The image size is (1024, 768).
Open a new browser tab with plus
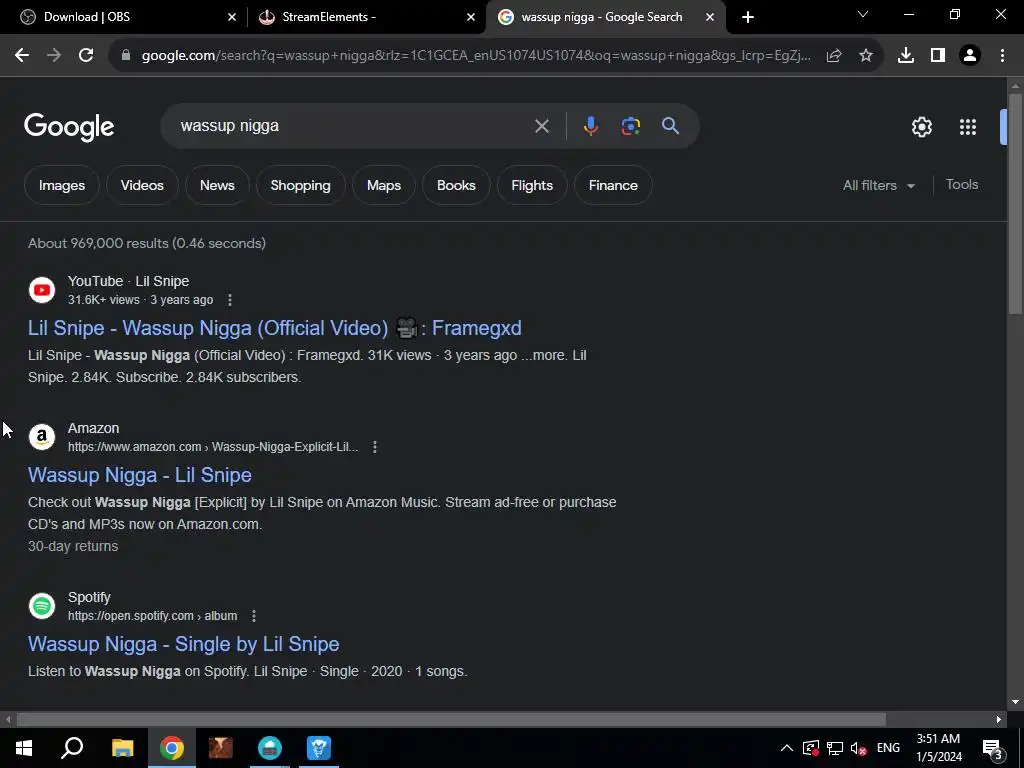pos(748,17)
